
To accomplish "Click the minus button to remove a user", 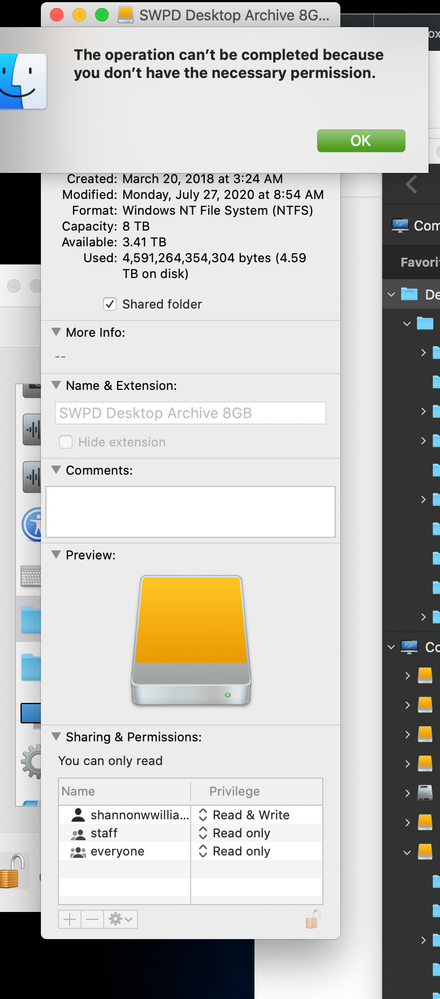I will coord(92,919).
